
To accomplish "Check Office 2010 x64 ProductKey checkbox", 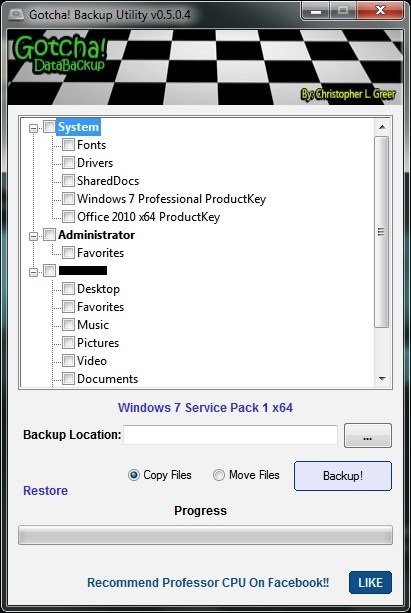I will (68, 217).
